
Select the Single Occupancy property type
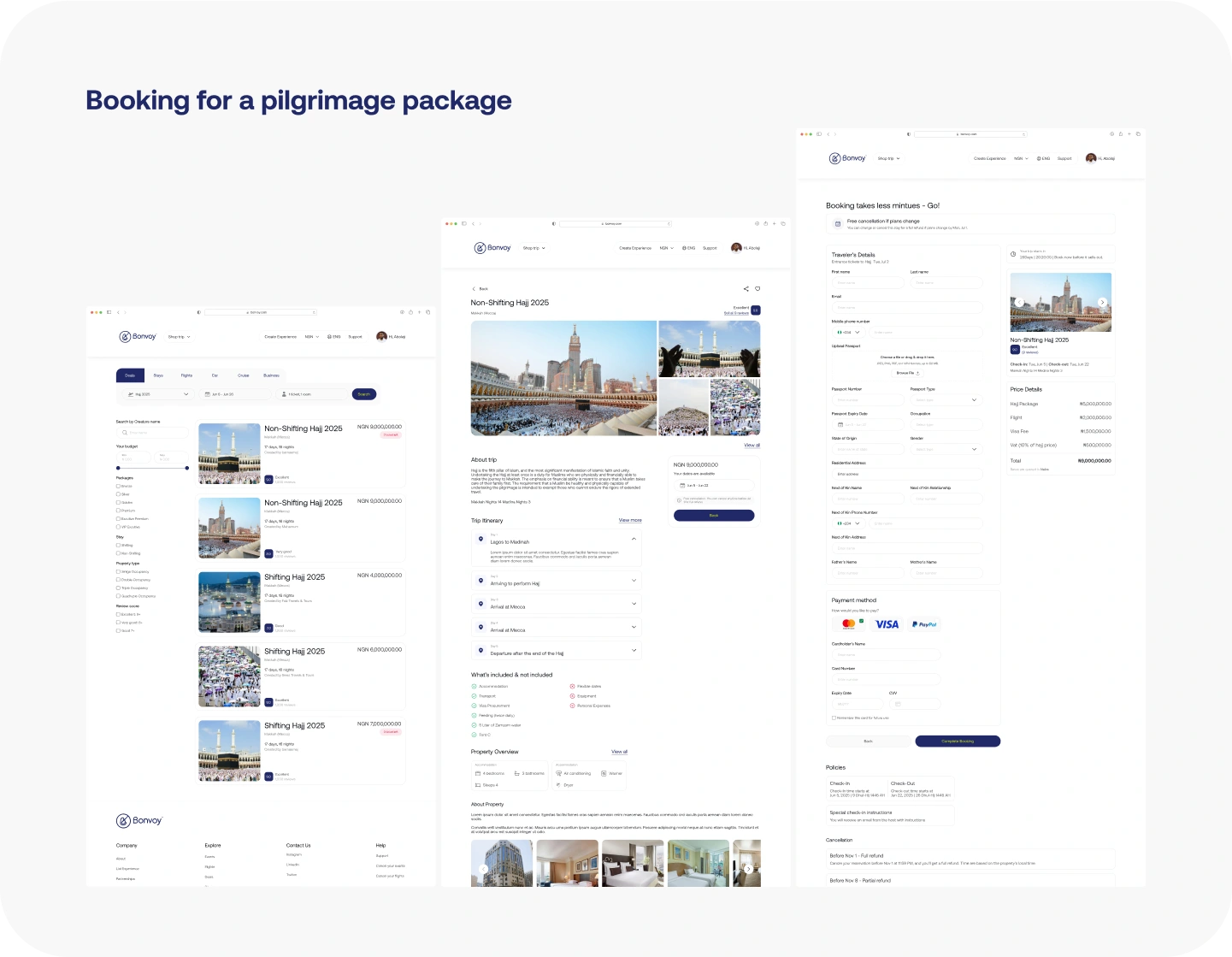pyautogui.click(x=118, y=571)
